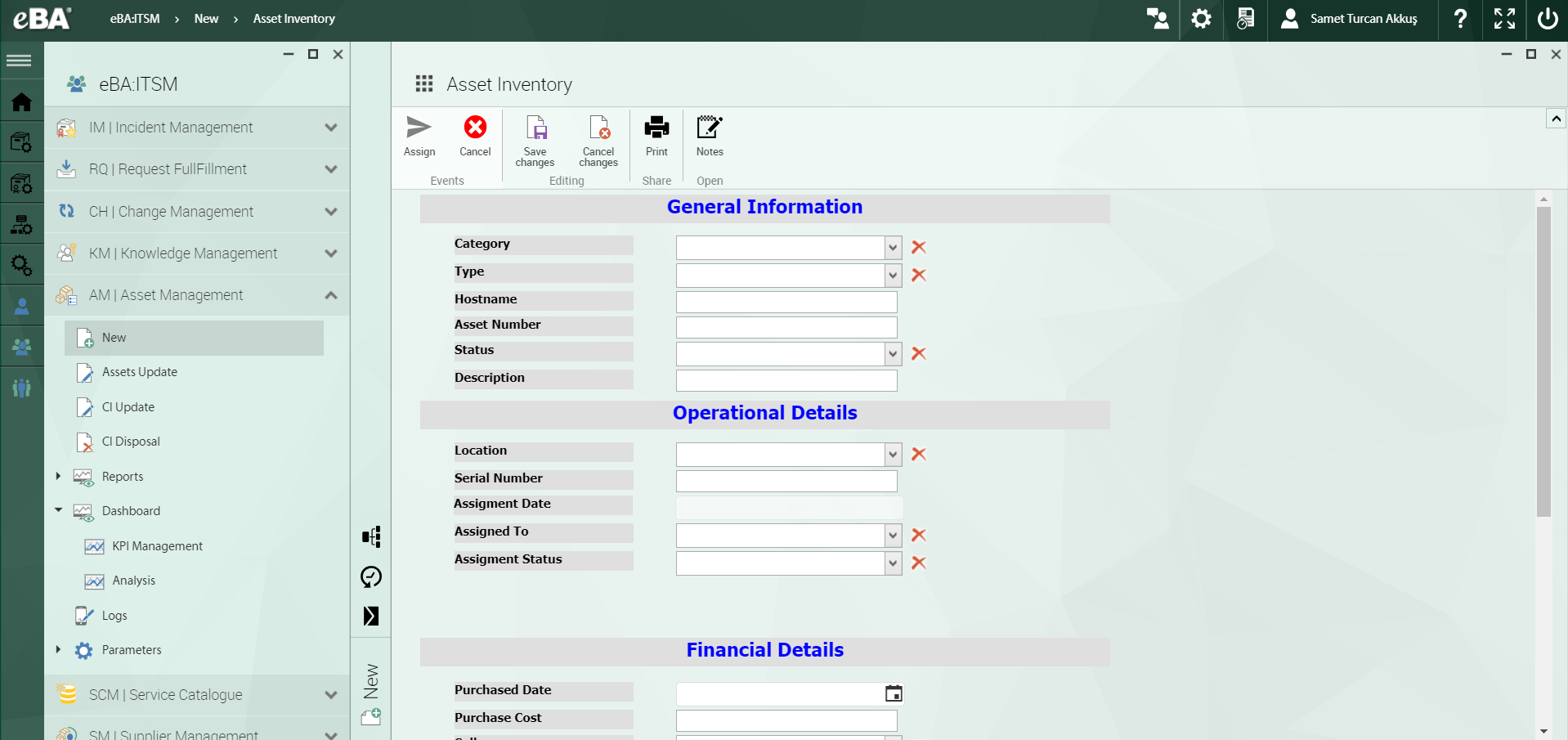This screenshot has height=740, width=1568.
Task: Click the power logout icon
Action: (x=1548, y=19)
